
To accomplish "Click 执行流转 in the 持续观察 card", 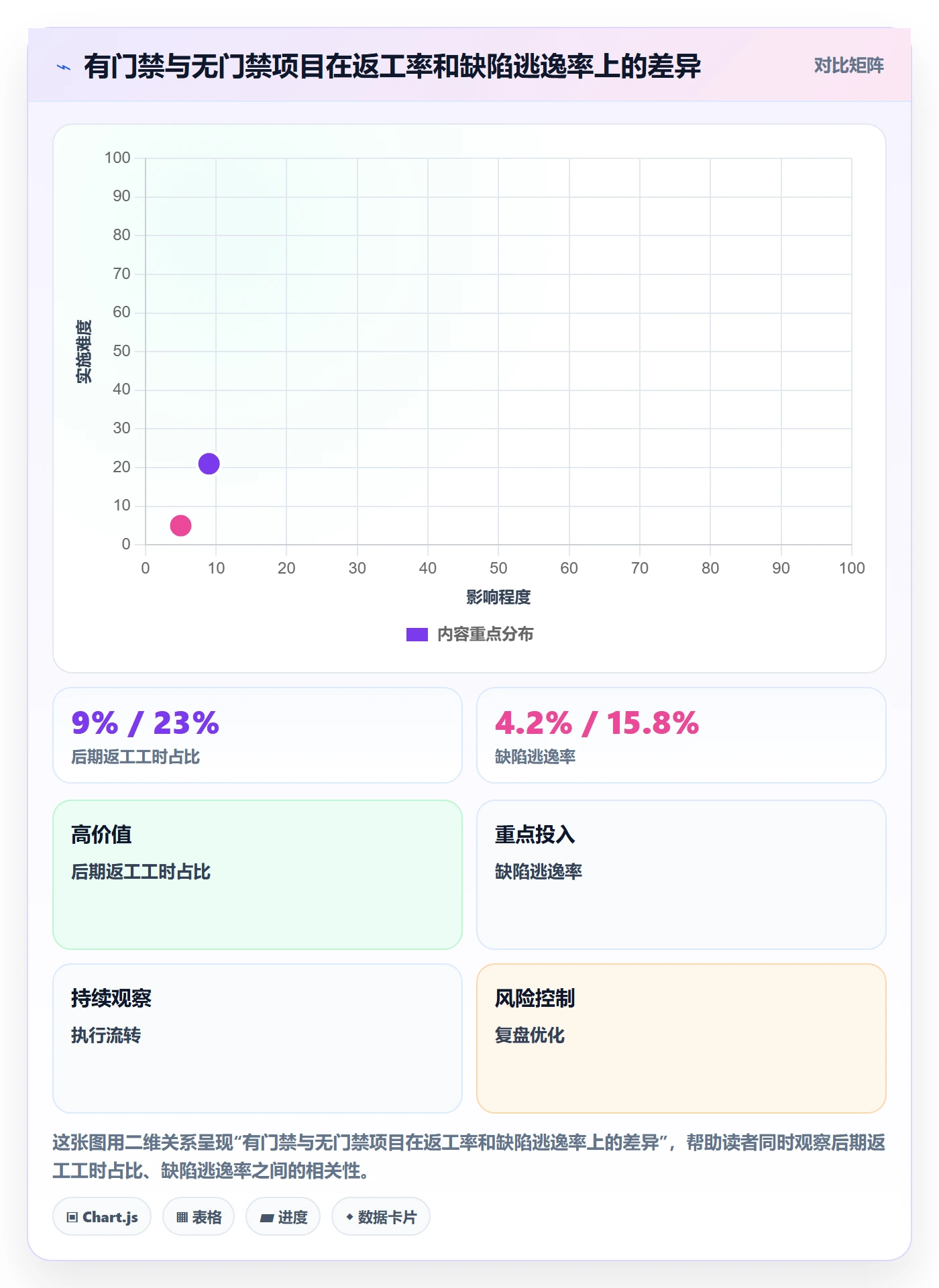I will click(x=106, y=1035).
